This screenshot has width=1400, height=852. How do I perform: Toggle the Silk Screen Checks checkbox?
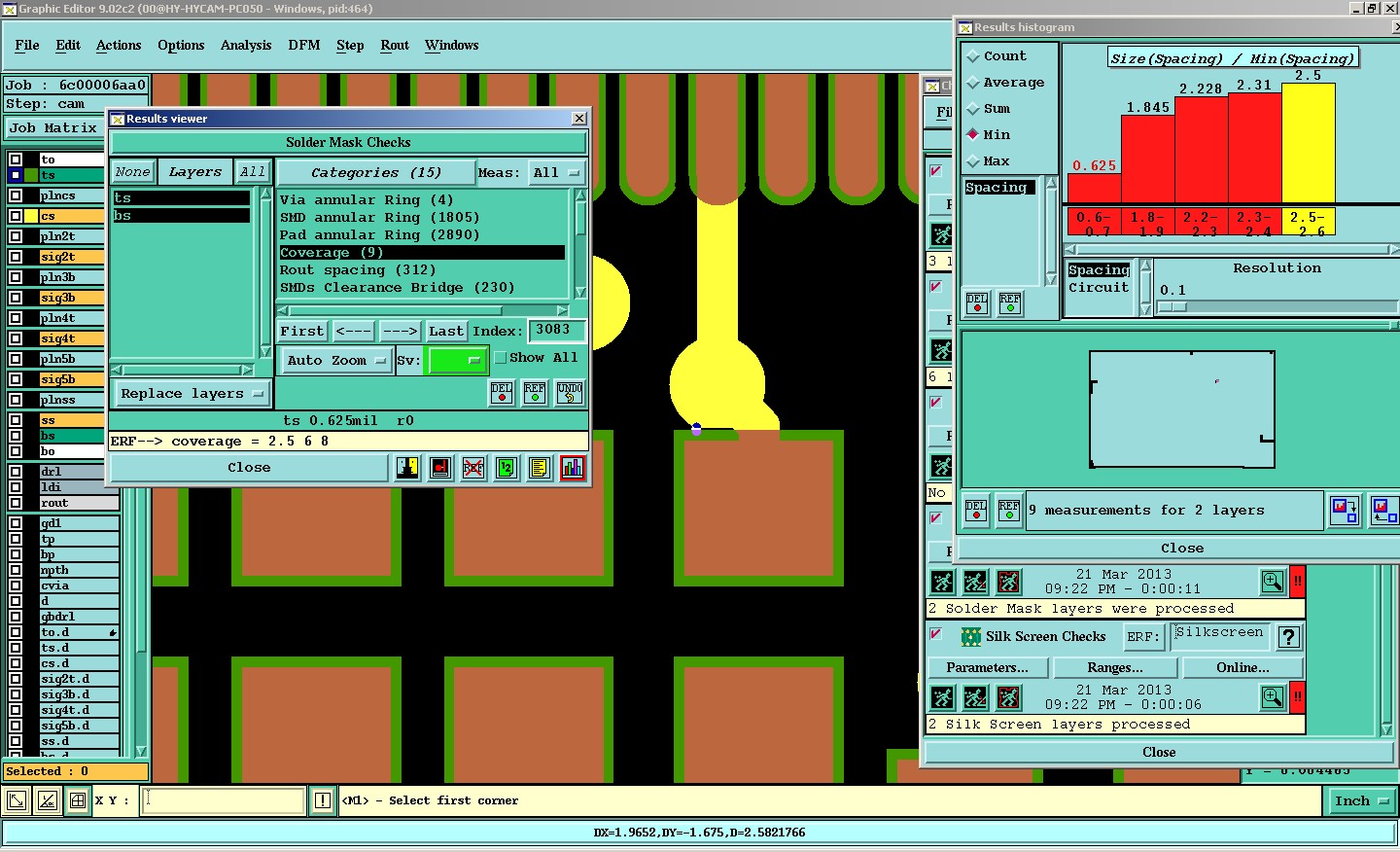pyautogui.click(x=935, y=634)
